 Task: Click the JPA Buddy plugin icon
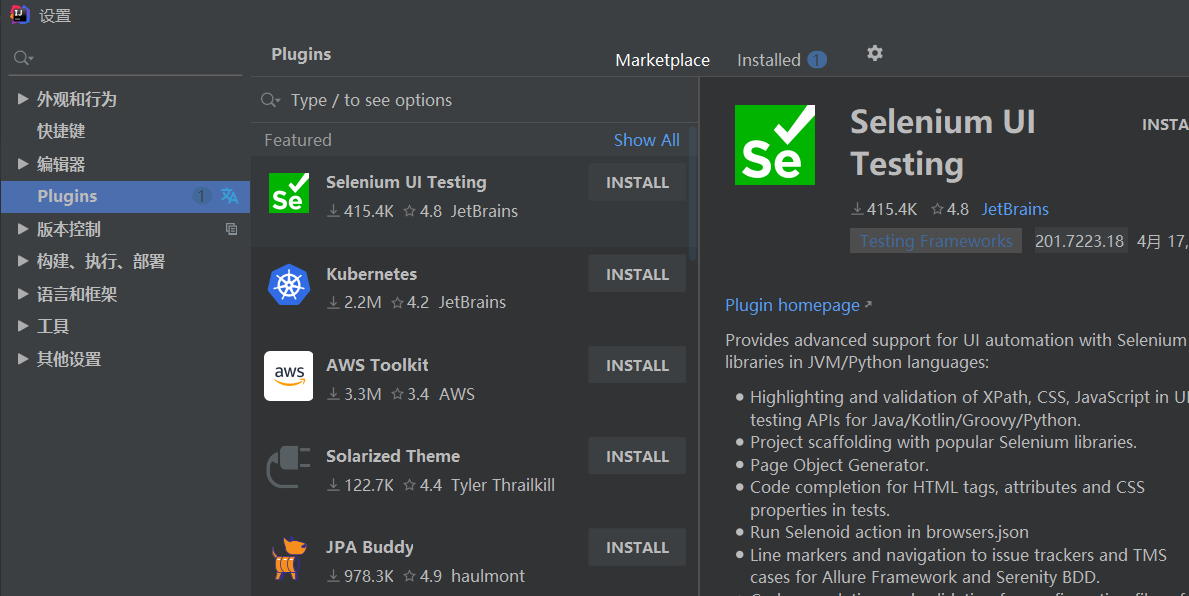287,558
